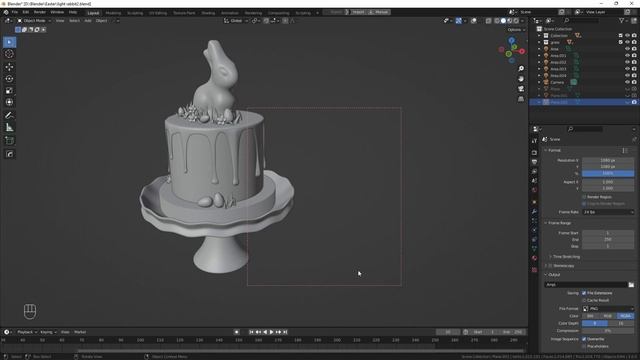Open the File Format PNG dropdown
The height and width of the screenshot is (360, 640).
608,309
